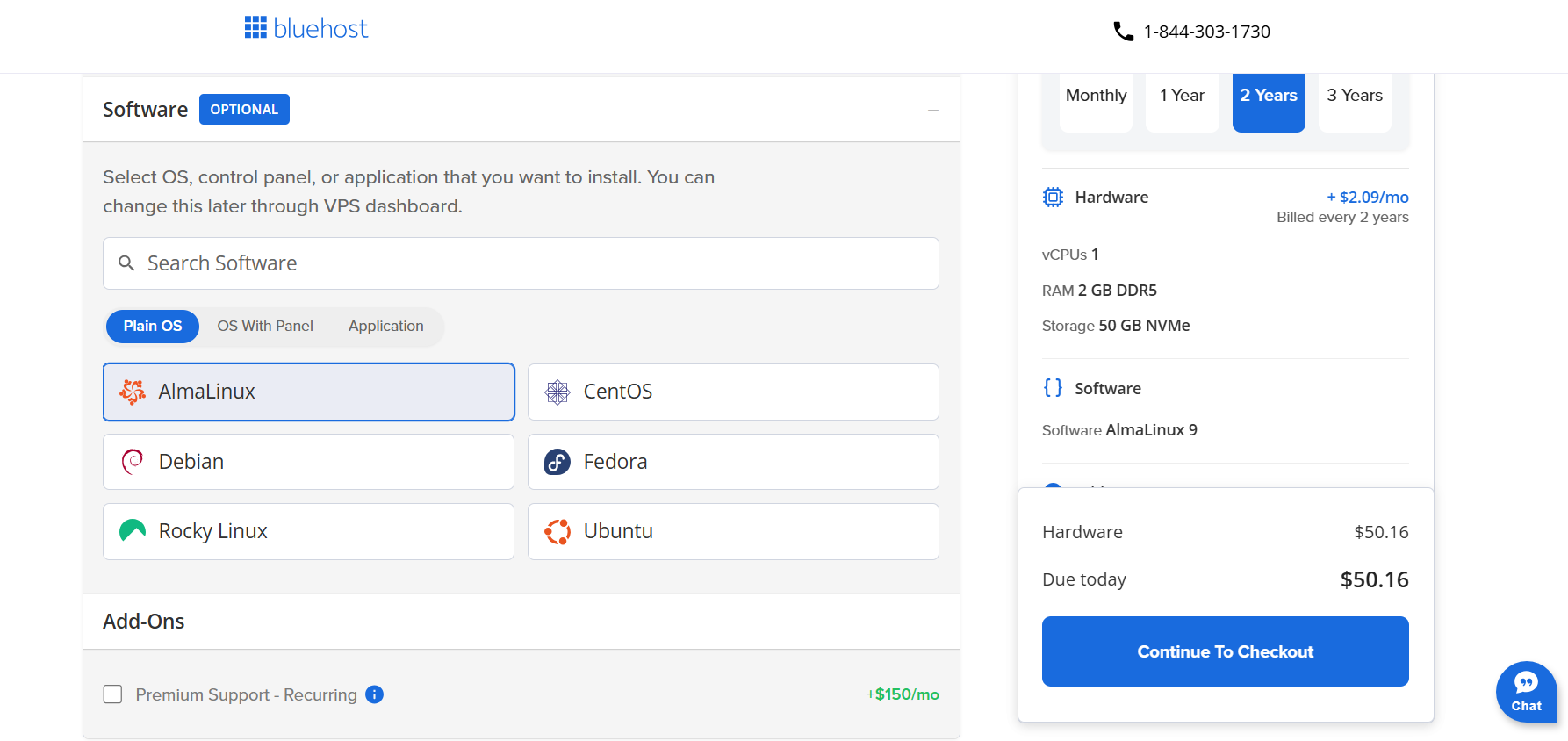The image size is (1568, 741).
Task: Click Software AlmaLinux 9 summary line
Action: 1119,430
